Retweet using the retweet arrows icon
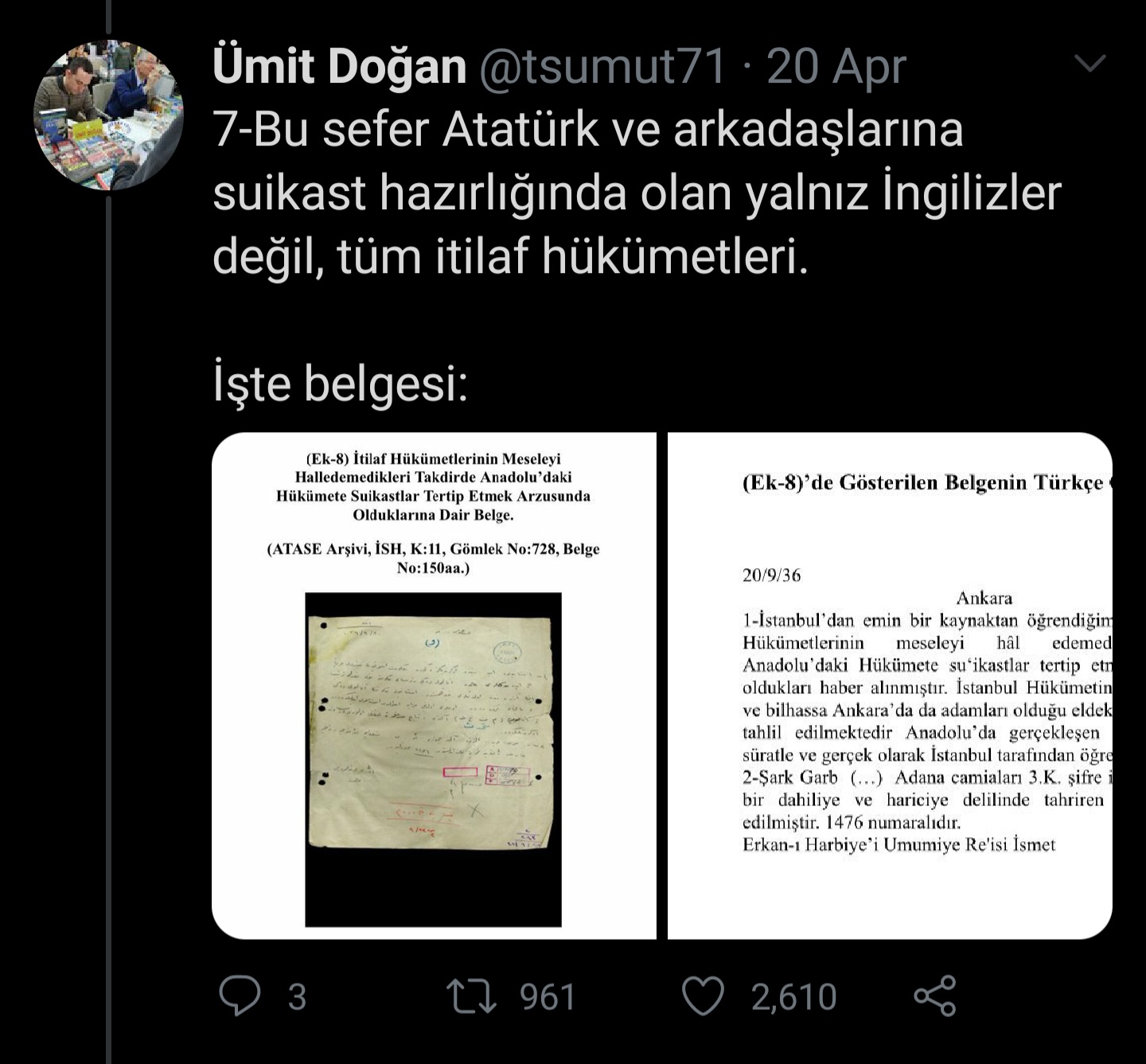The width and height of the screenshot is (1146, 1064). tap(471, 996)
